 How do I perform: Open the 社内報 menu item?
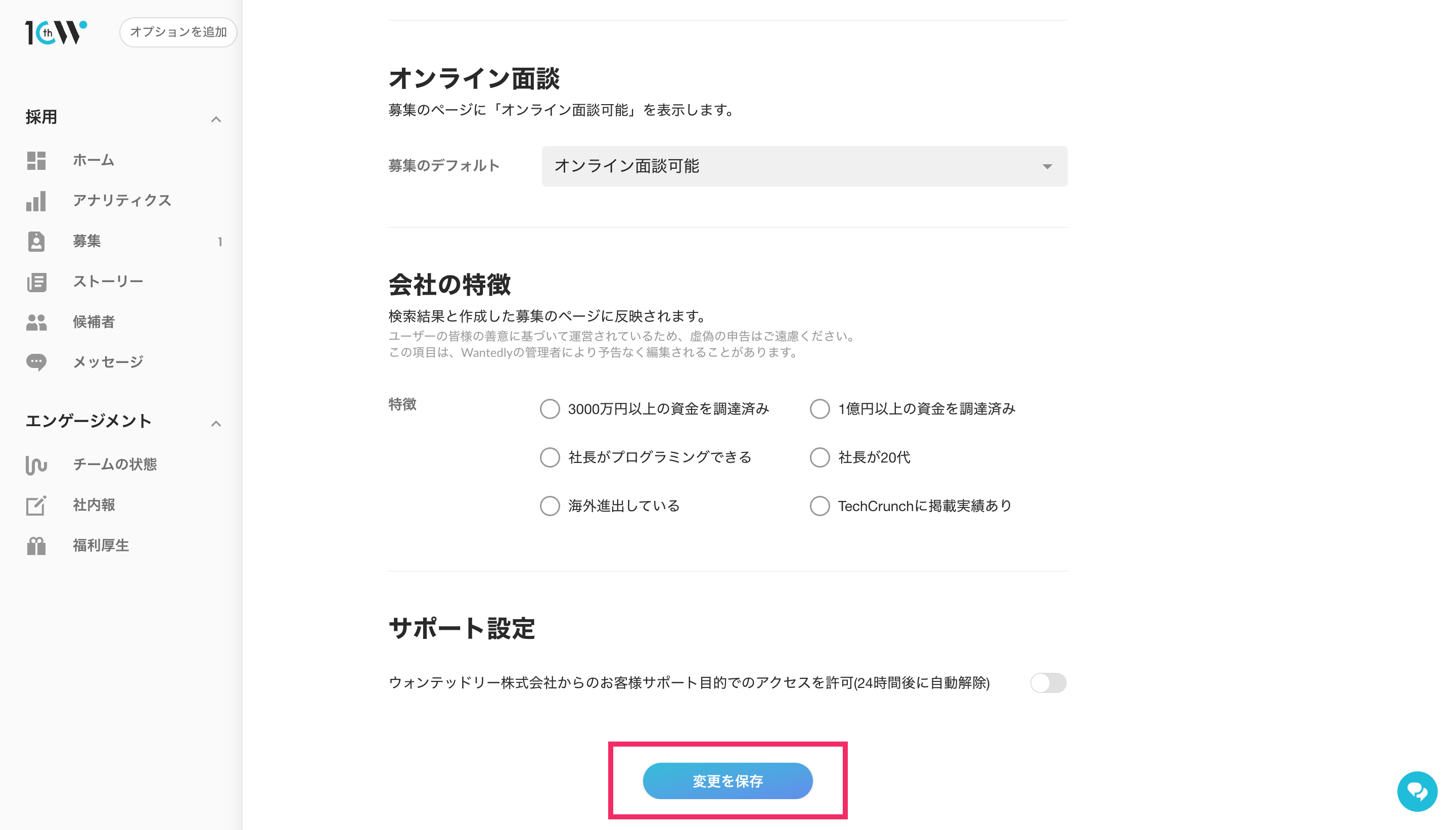point(94,504)
